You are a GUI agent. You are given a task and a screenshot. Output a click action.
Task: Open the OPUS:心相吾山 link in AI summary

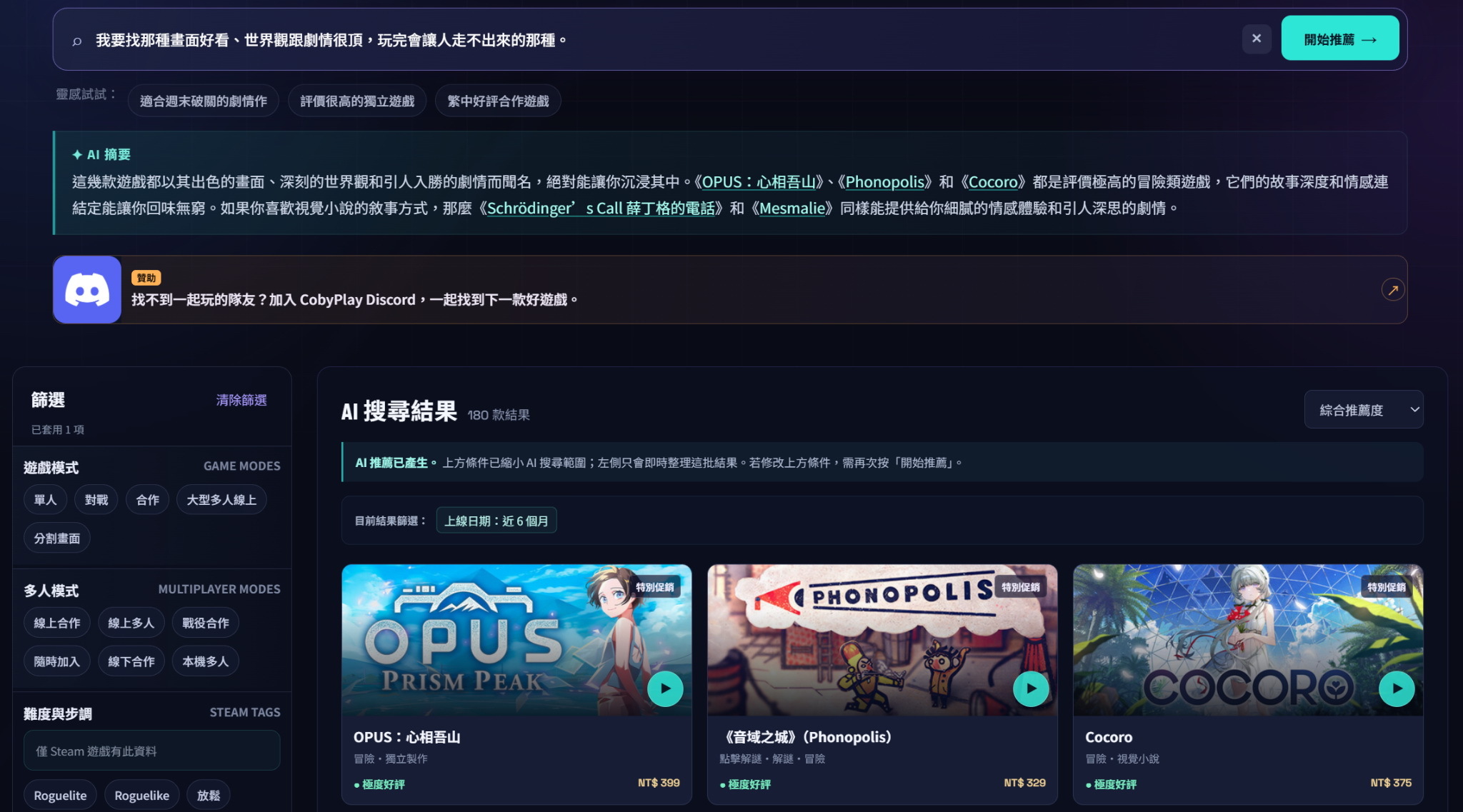point(759,182)
